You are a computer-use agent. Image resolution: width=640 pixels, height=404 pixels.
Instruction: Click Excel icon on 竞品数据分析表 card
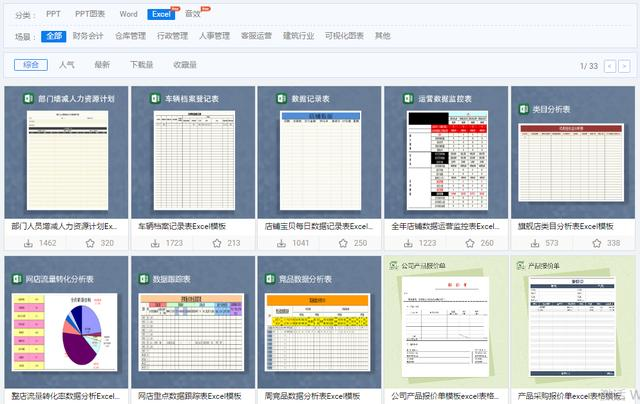270,279
